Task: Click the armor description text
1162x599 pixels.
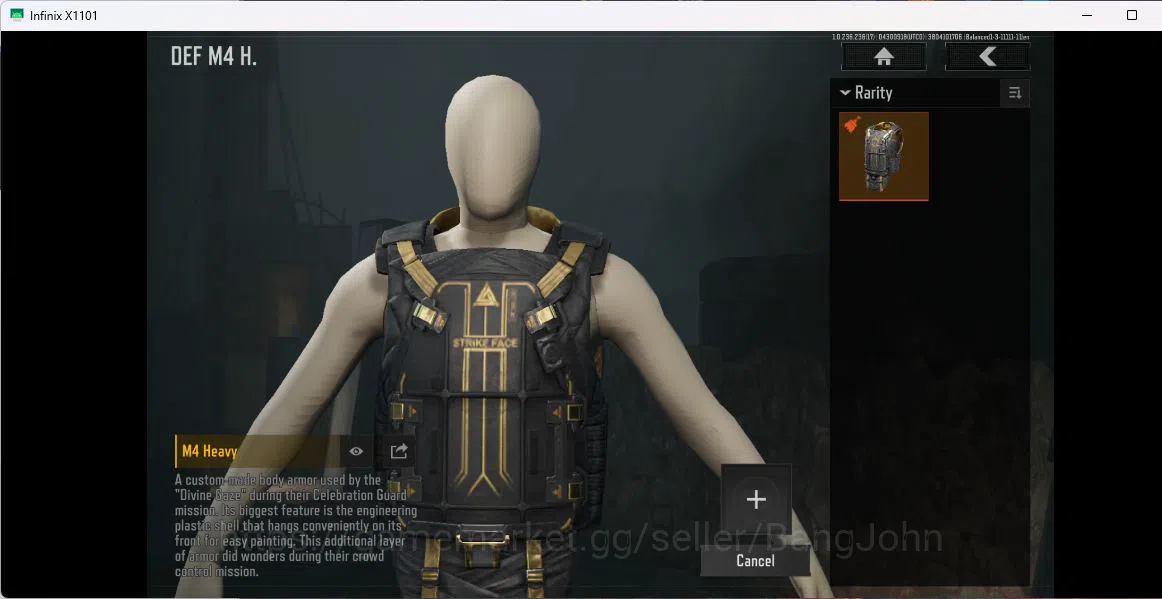Action: (x=296, y=526)
